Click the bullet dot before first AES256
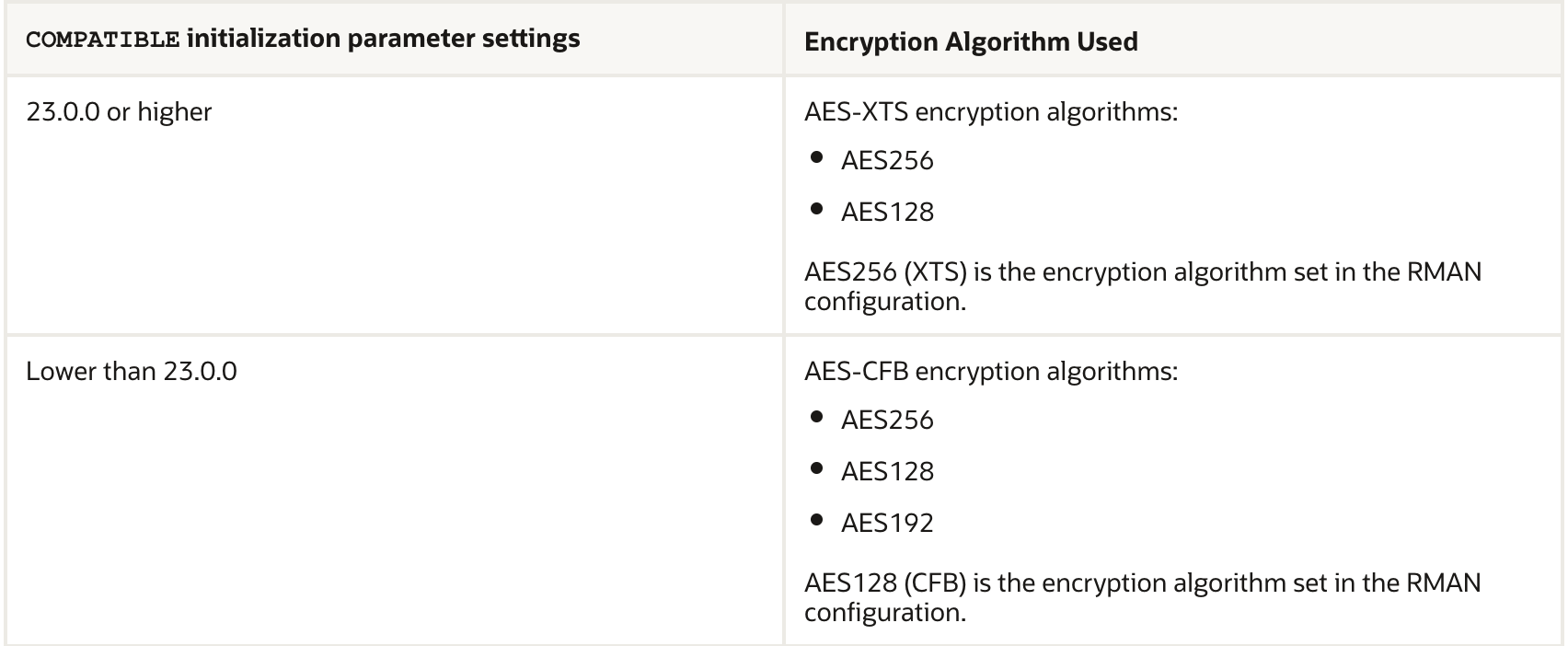1568x646 pixels. [x=816, y=158]
